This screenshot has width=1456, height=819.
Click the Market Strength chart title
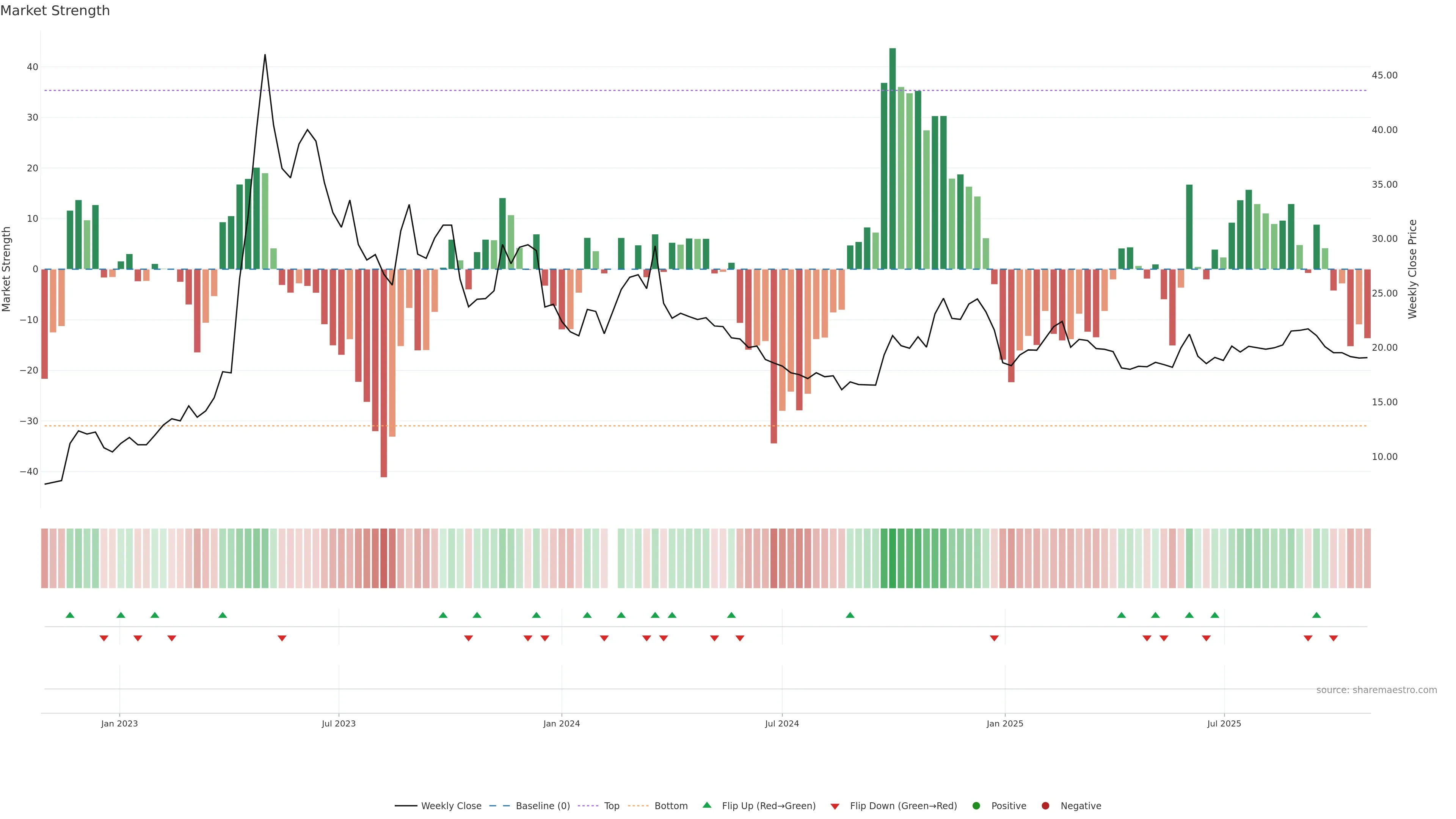click(55, 11)
